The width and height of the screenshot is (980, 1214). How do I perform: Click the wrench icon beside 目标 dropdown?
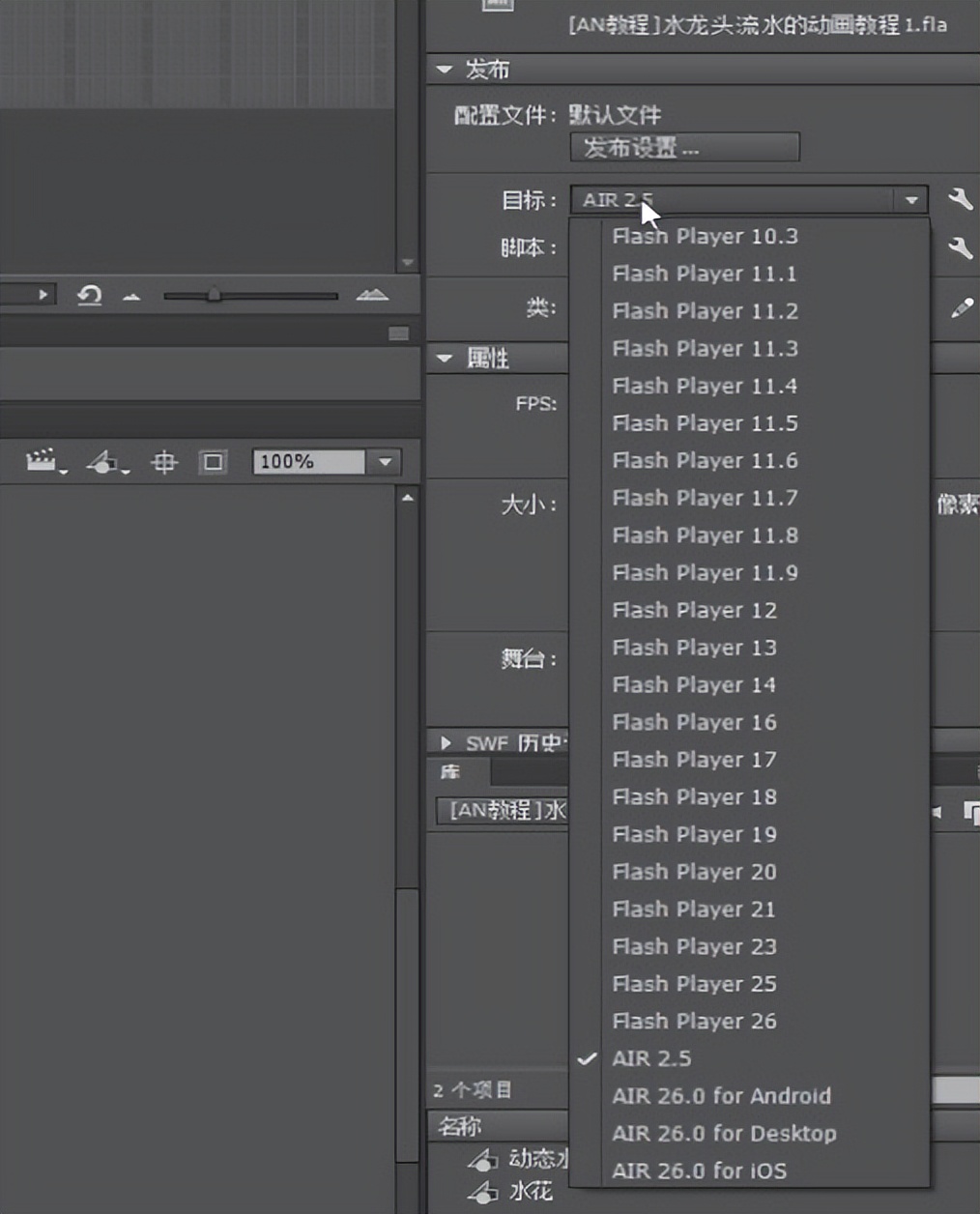click(x=961, y=199)
